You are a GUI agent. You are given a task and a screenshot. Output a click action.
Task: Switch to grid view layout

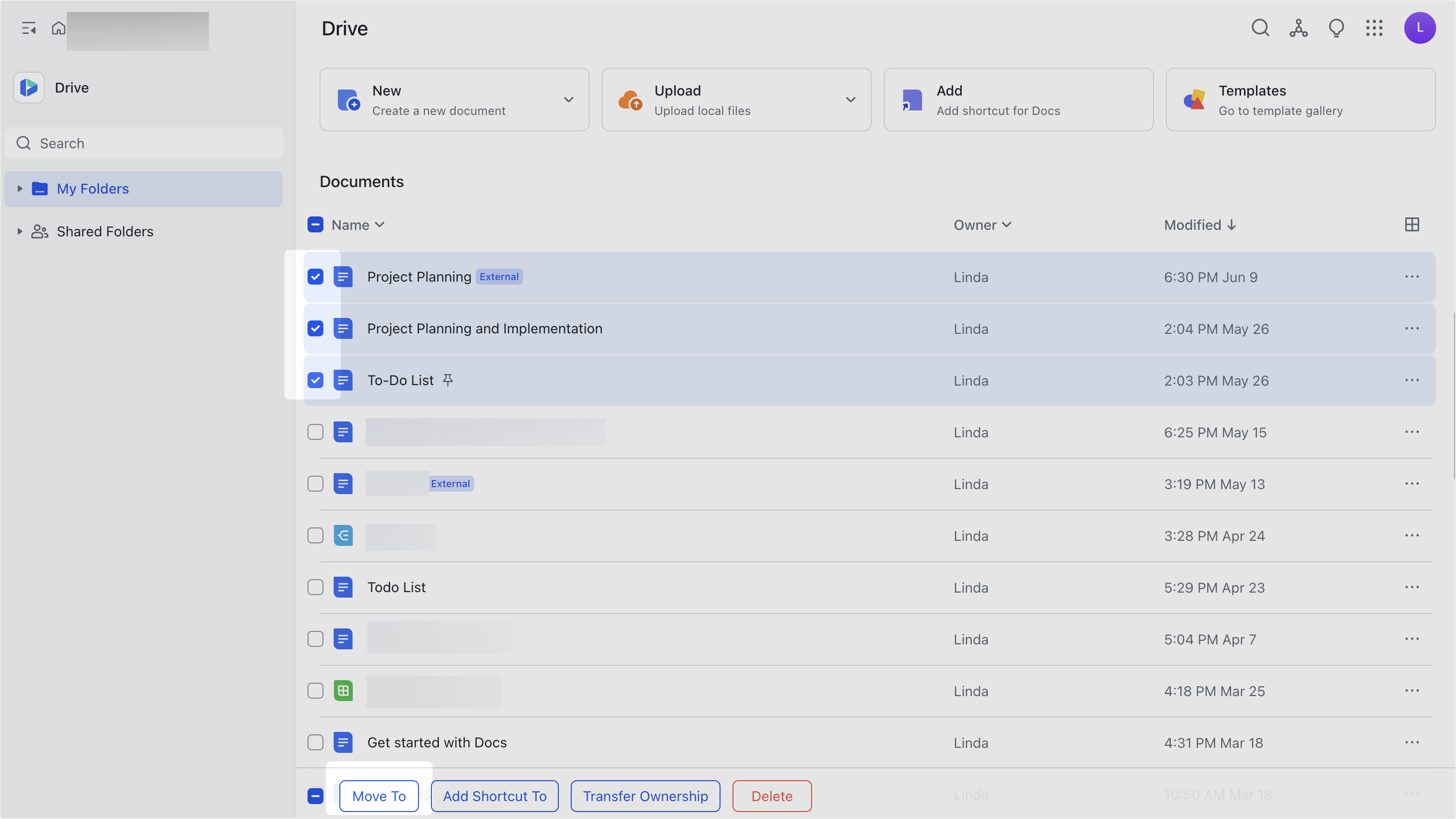pyautogui.click(x=1412, y=224)
